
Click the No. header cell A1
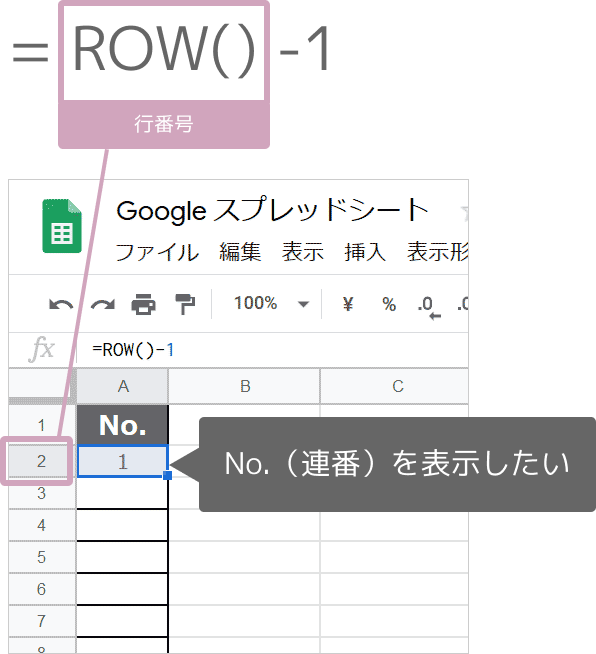(123, 425)
